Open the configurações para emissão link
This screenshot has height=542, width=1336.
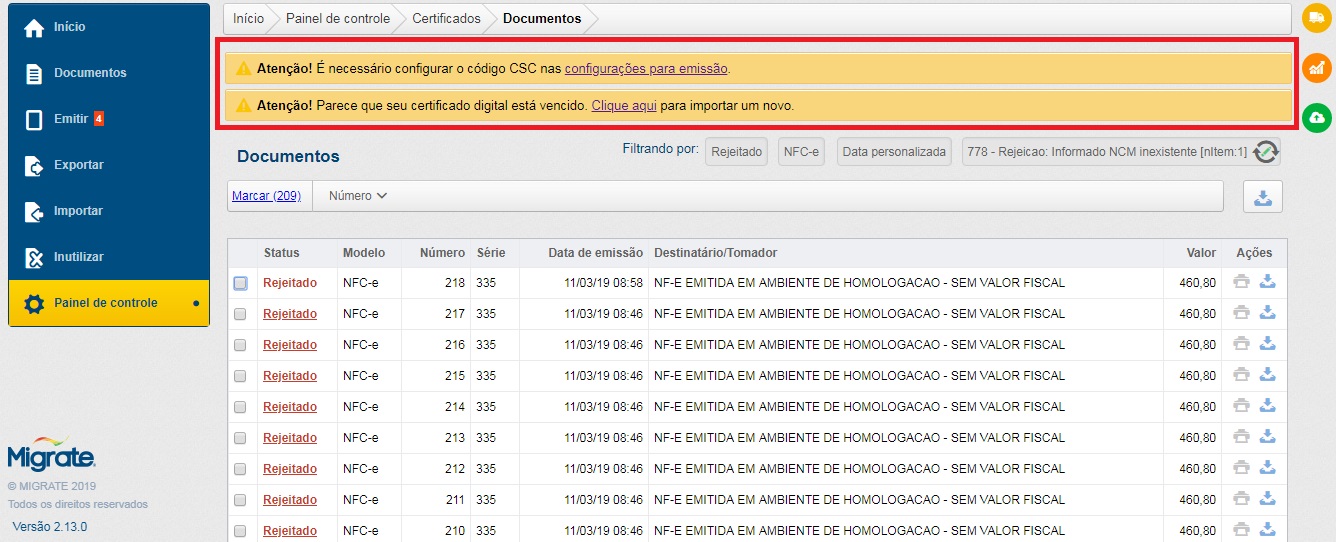pos(646,69)
